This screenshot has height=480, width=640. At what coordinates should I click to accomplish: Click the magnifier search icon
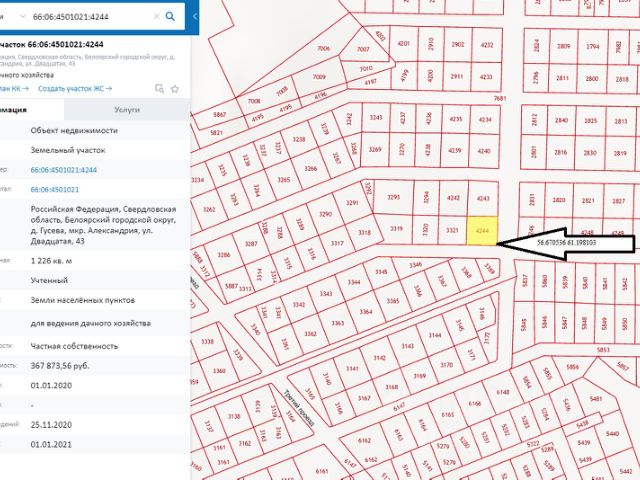(x=171, y=16)
